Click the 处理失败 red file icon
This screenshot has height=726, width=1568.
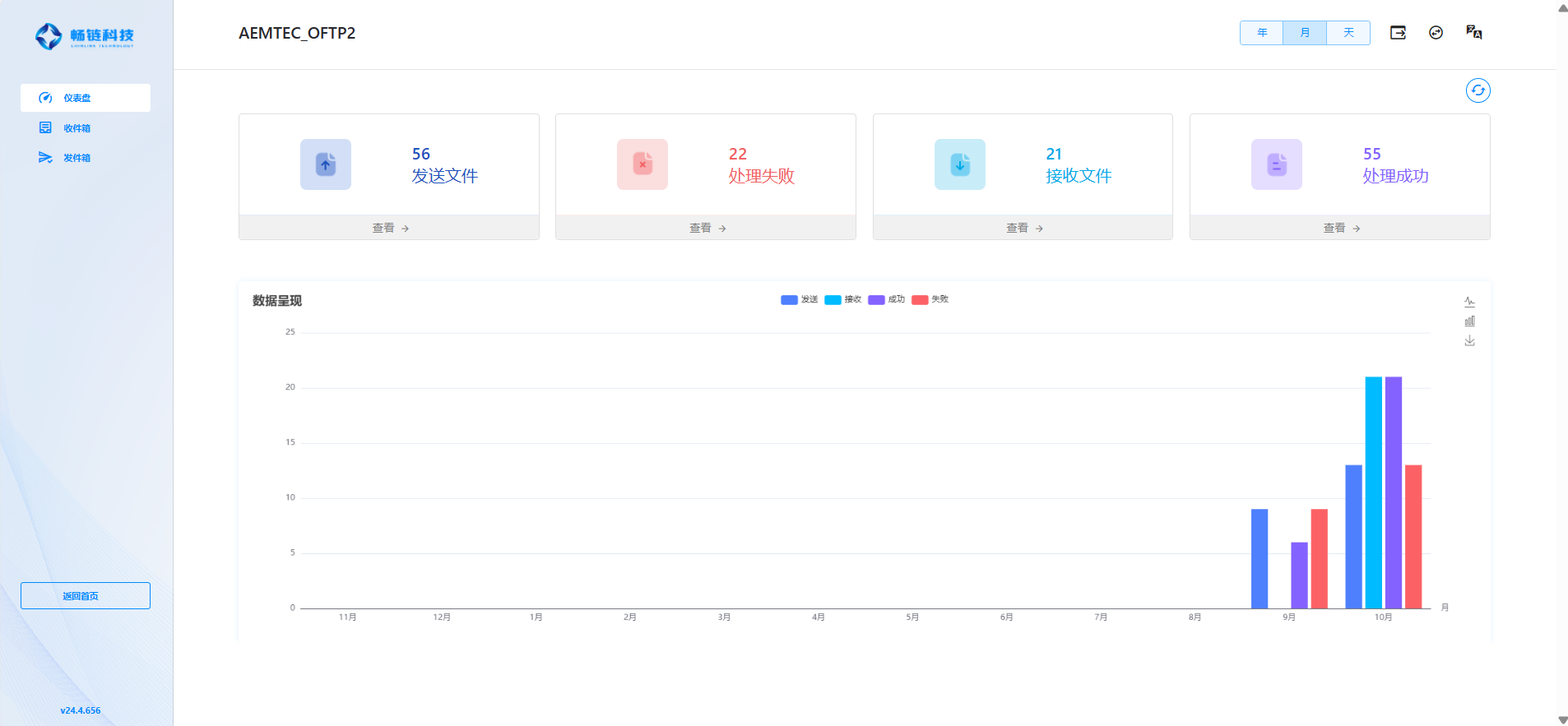(x=643, y=164)
